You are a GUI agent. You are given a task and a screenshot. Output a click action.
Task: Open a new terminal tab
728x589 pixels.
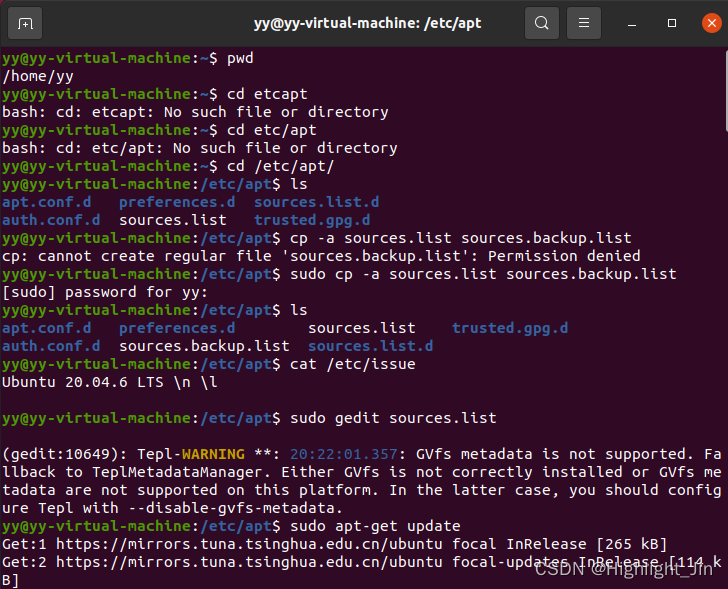point(25,23)
